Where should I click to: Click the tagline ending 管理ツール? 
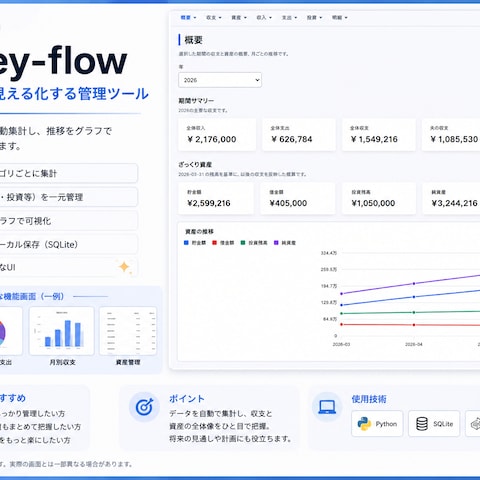coord(73,94)
